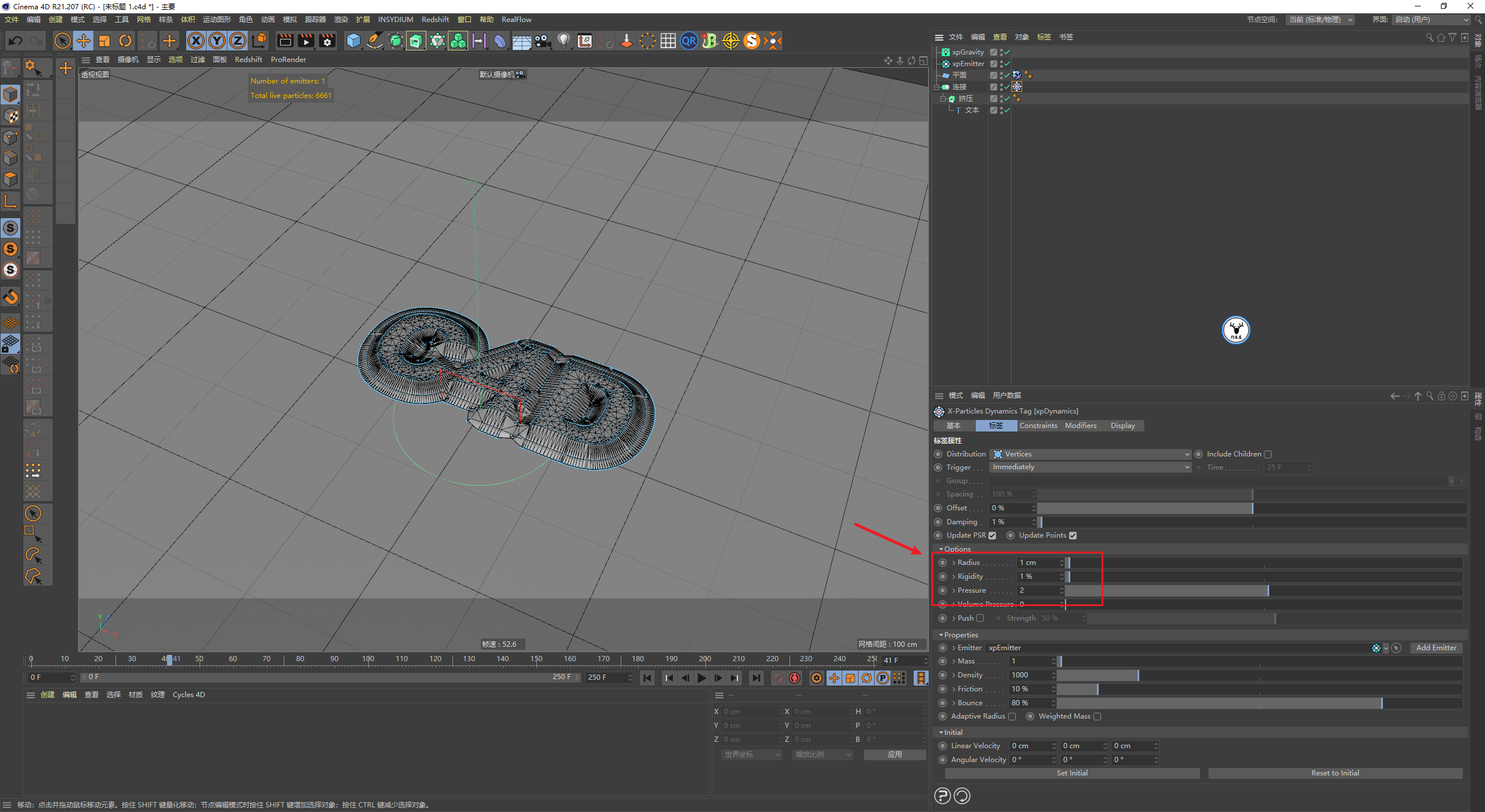
Task: Open the Trigger Immediately dropdown
Action: point(1091,467)
